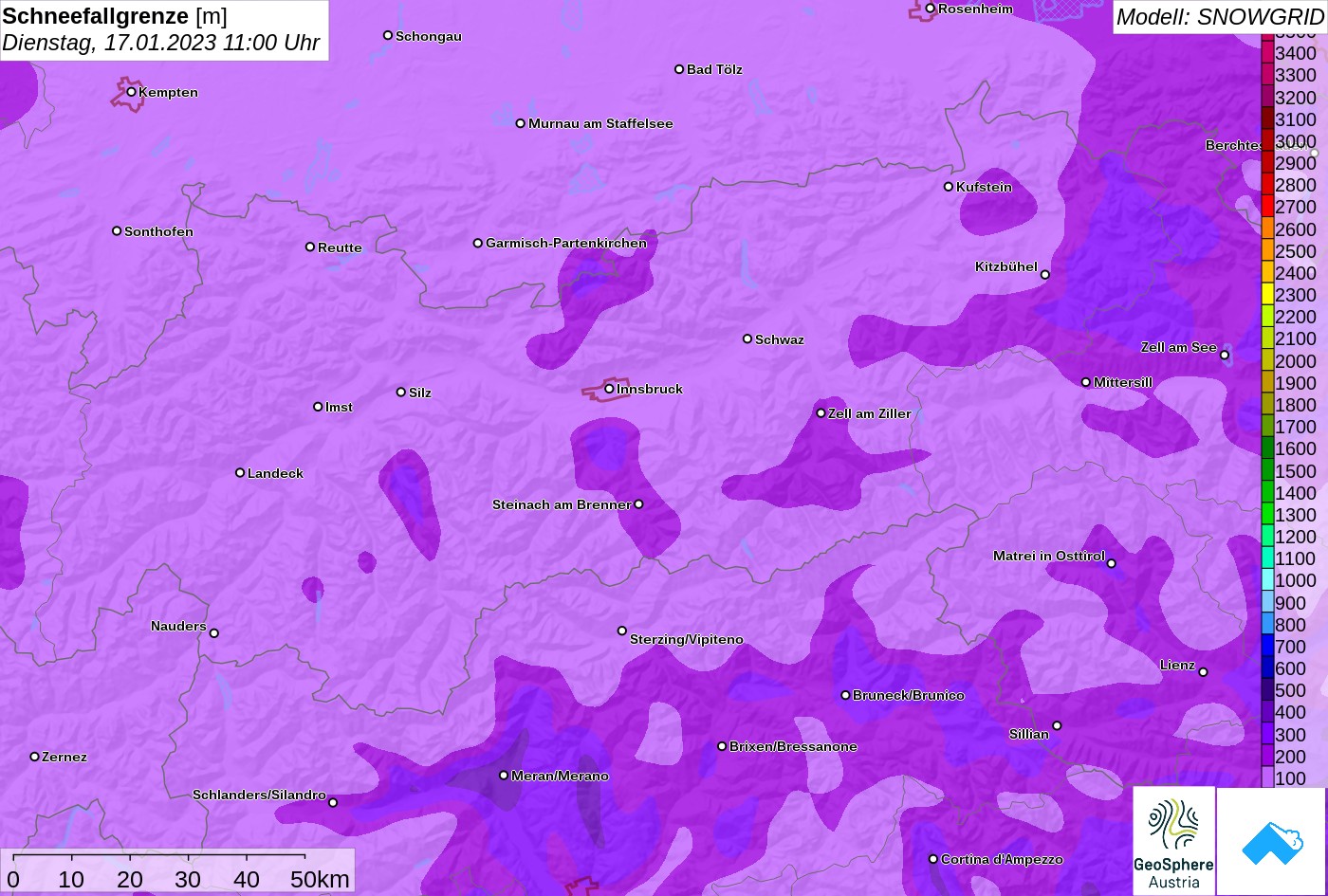
Task: Click the Kitzbühel marker dot
Action: tap(1045, 275)
